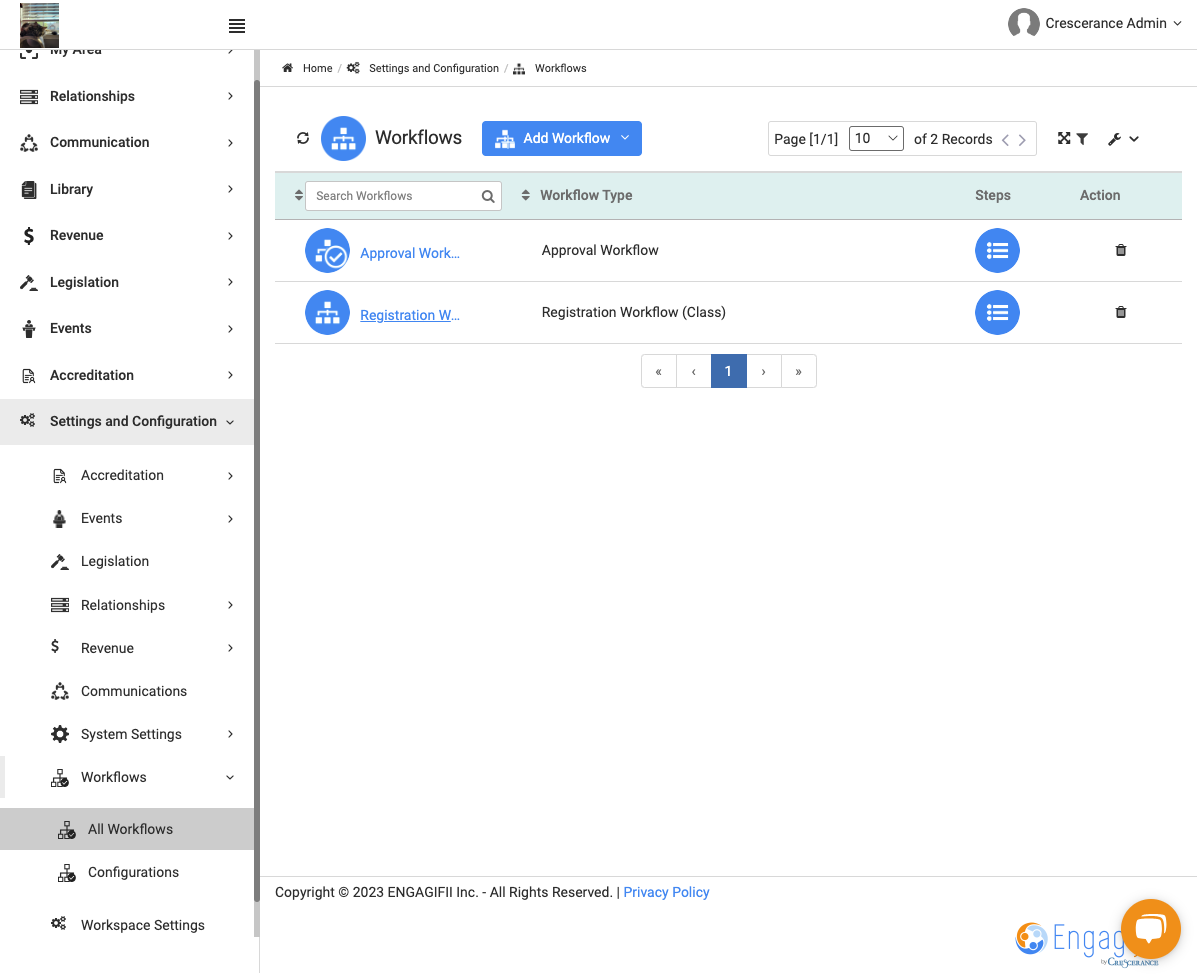Open the page size 10 dropdown

(876, 138)
